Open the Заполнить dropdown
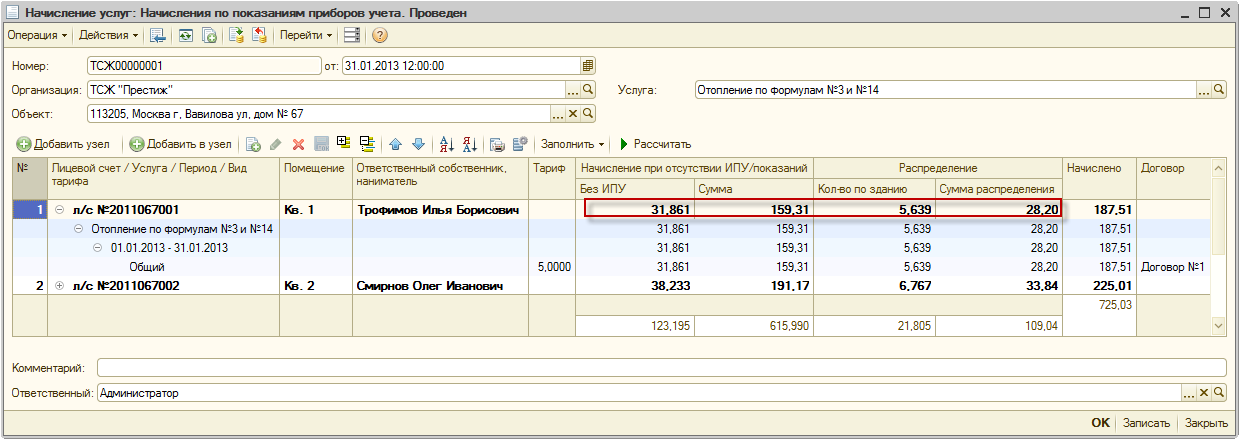The image size is (1239, 439). coord(573,144)
